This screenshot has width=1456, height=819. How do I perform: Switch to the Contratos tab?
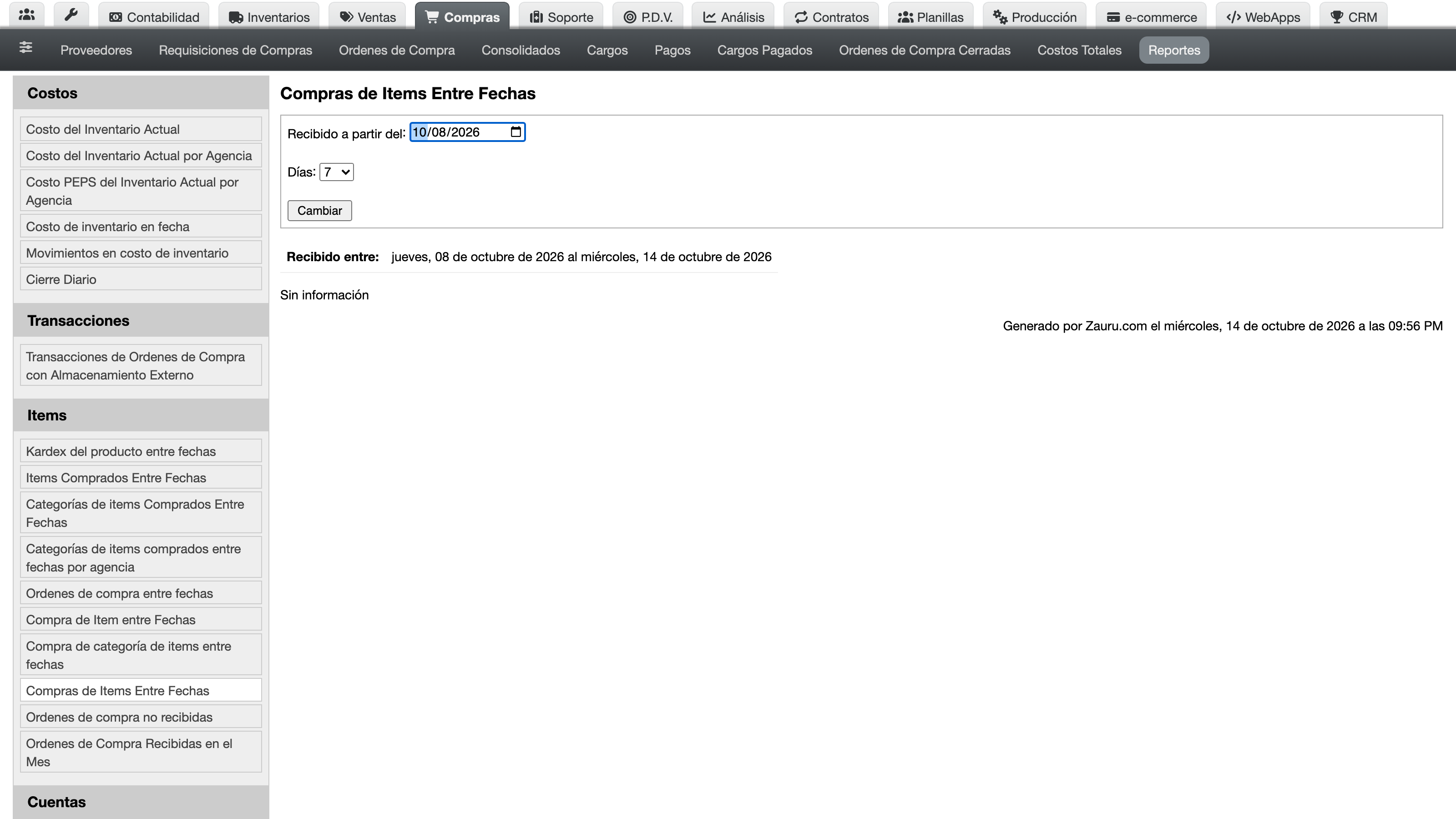(x=831, y=17)
